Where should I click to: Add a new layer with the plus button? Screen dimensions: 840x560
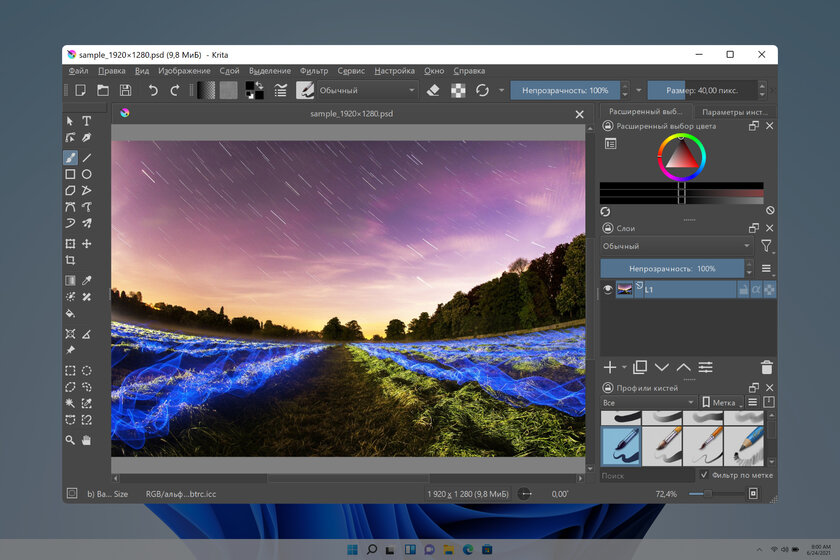610,368
